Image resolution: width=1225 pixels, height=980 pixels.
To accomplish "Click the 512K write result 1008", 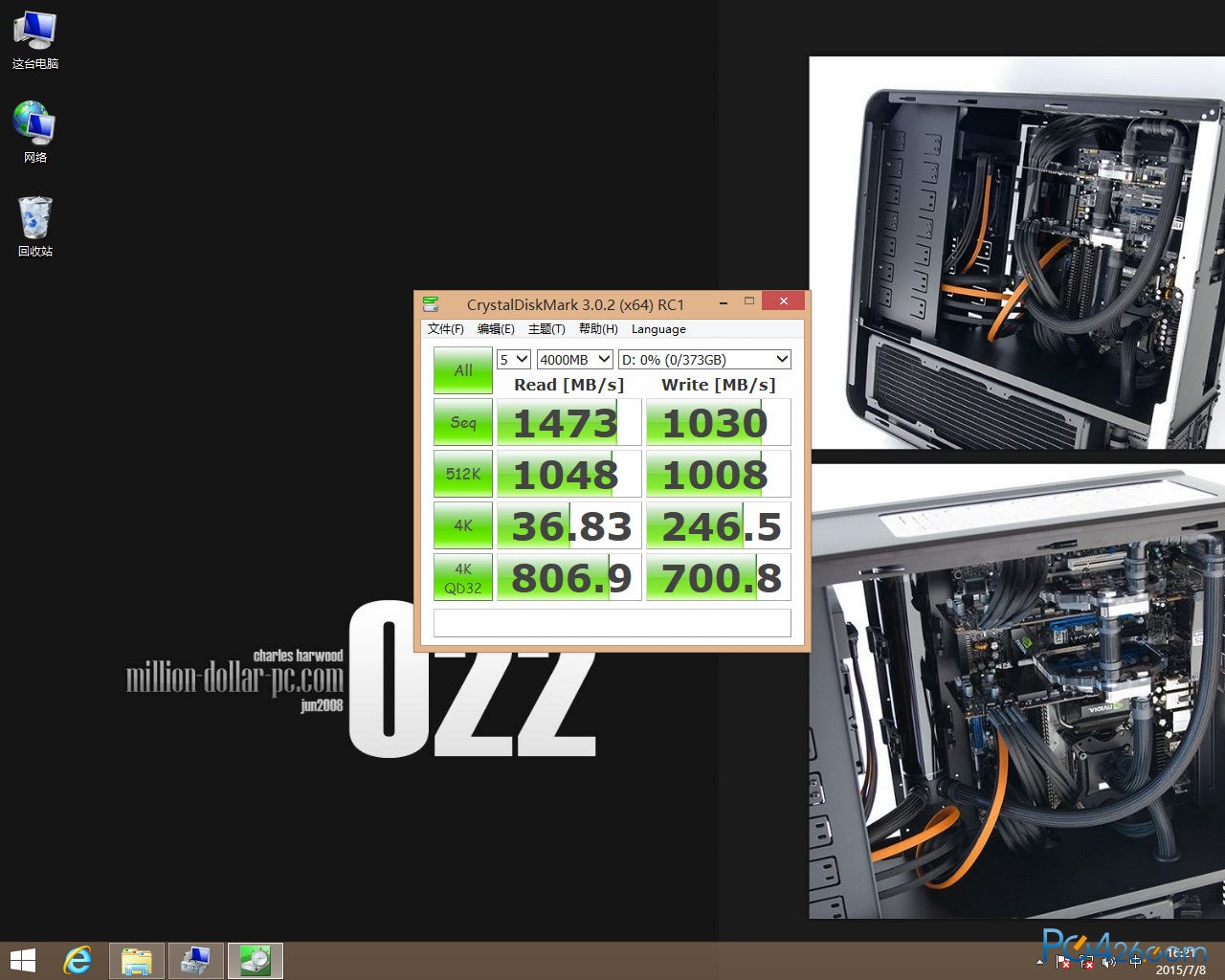I will (x=719, y=474).
